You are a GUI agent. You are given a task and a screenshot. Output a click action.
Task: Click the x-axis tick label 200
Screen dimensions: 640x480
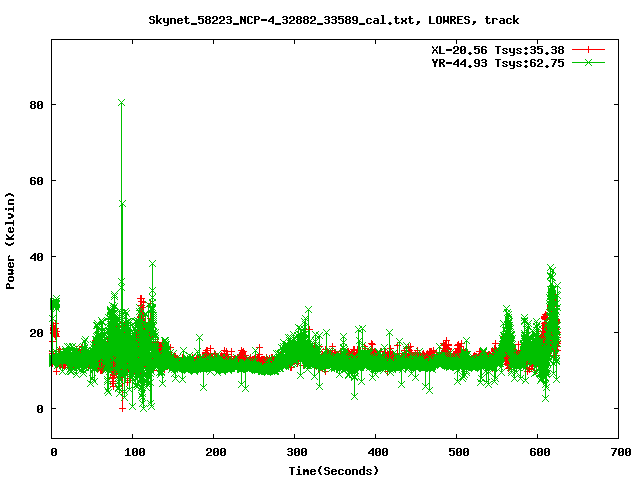216,452
